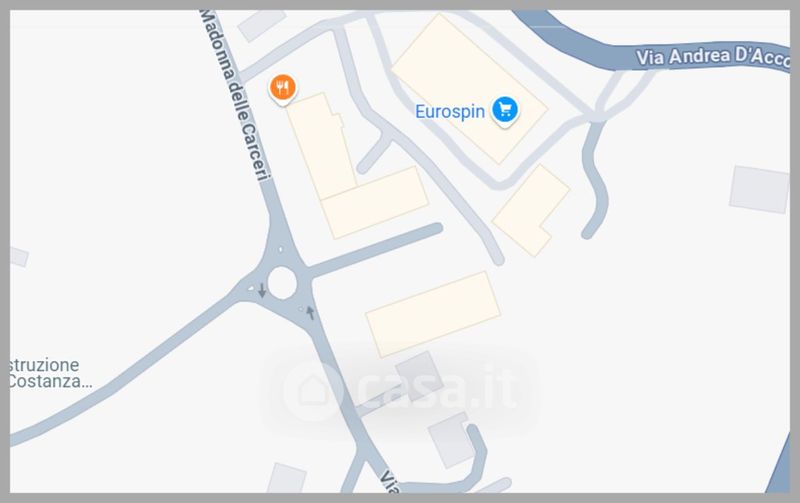
Task: Open the Eurospin place label
Action: pyautogui.click(x=449, y=112)
